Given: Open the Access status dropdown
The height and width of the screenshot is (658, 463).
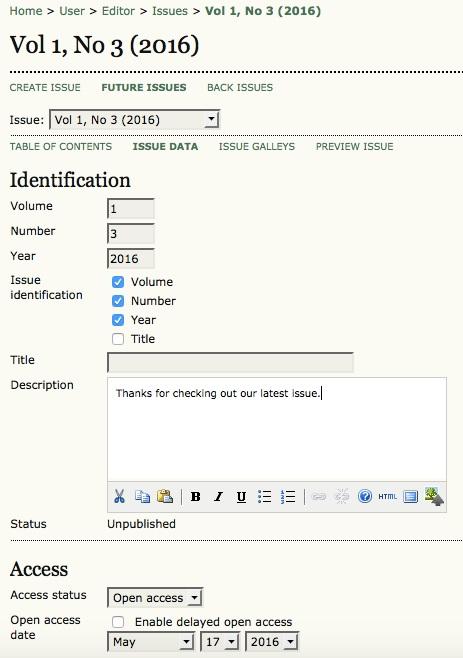Looking at the screenshot, I should 155,598.
